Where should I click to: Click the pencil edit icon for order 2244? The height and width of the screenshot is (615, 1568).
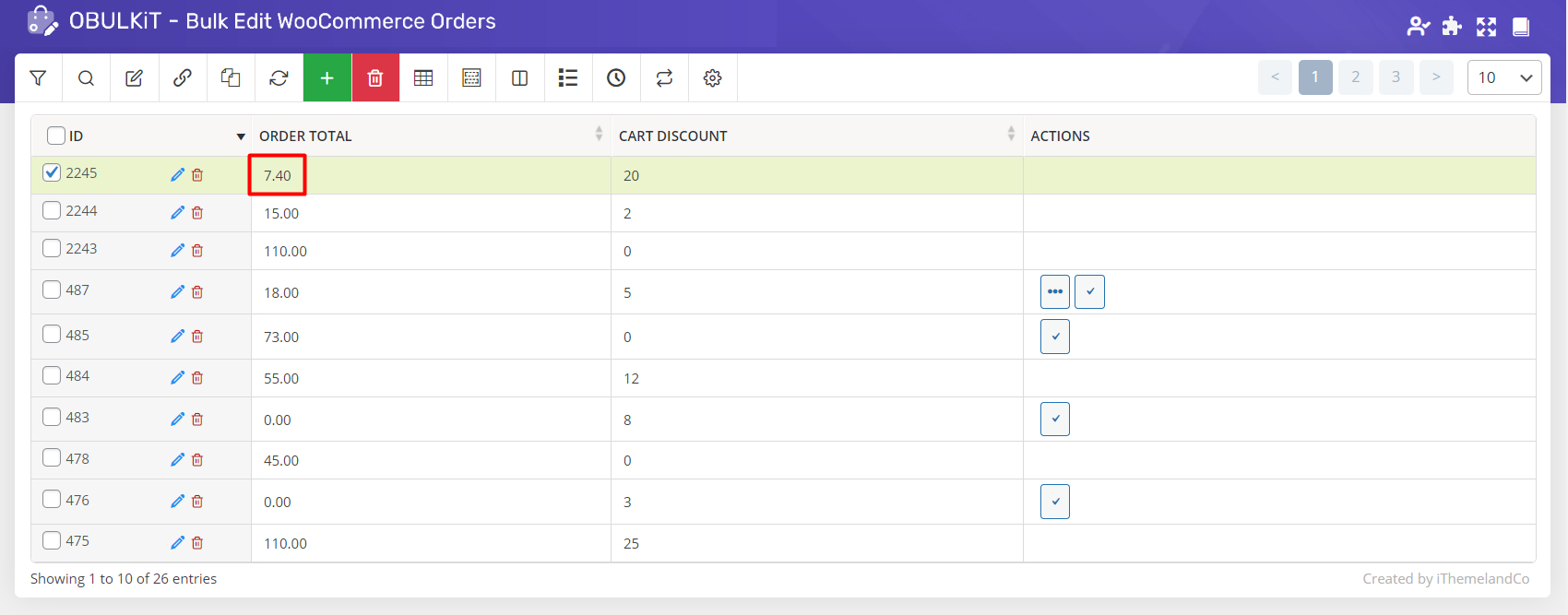pyautogui.click(x=177, y=213)
